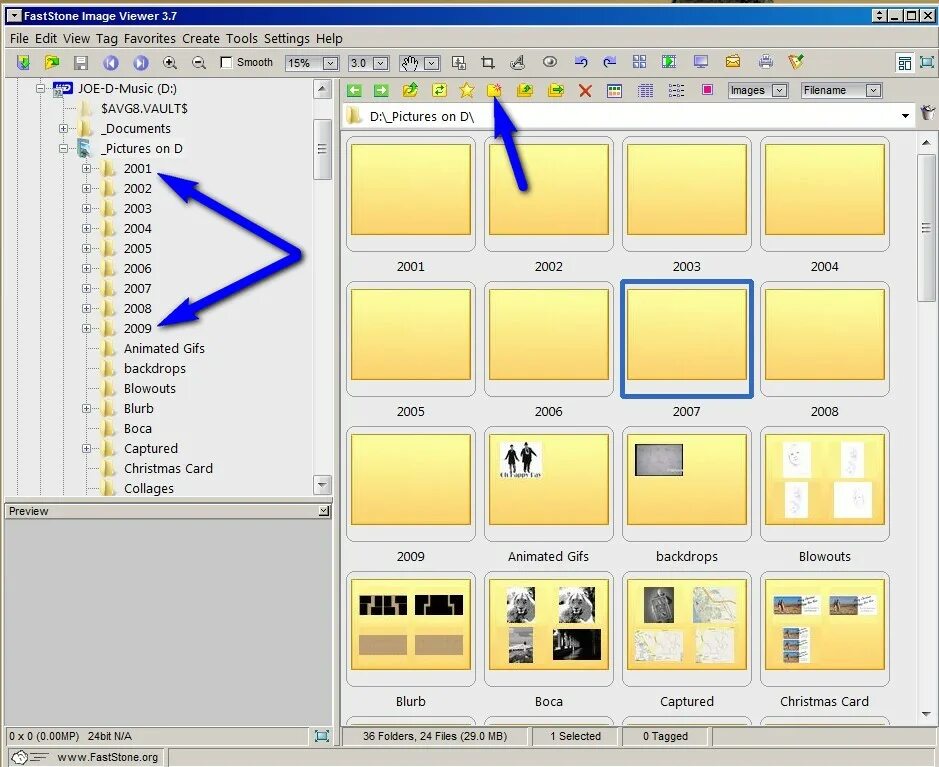Open the Images filter dropdown
This screenshot has width=939, height=767.
tap(779, 90)
